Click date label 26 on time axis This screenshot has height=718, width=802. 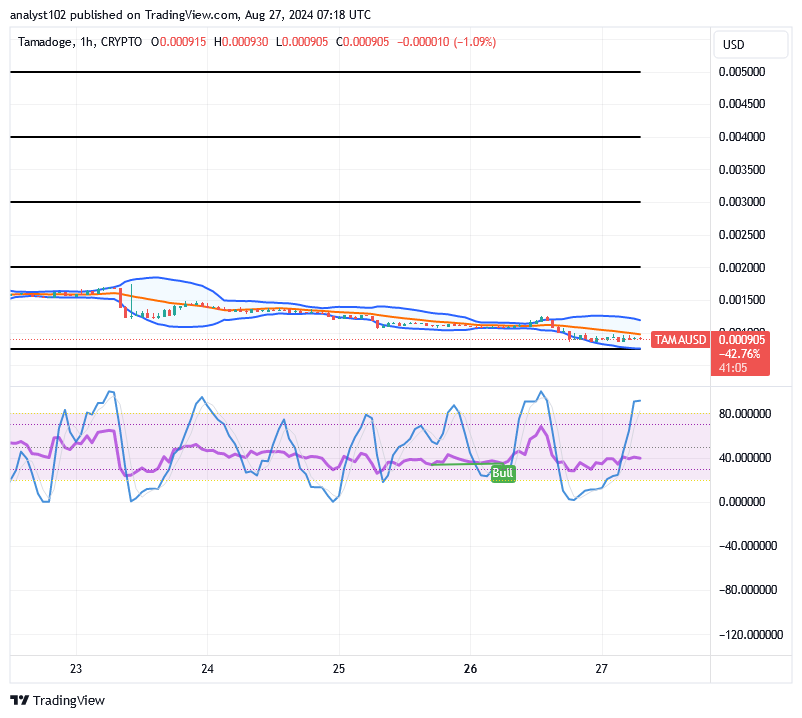471,669
